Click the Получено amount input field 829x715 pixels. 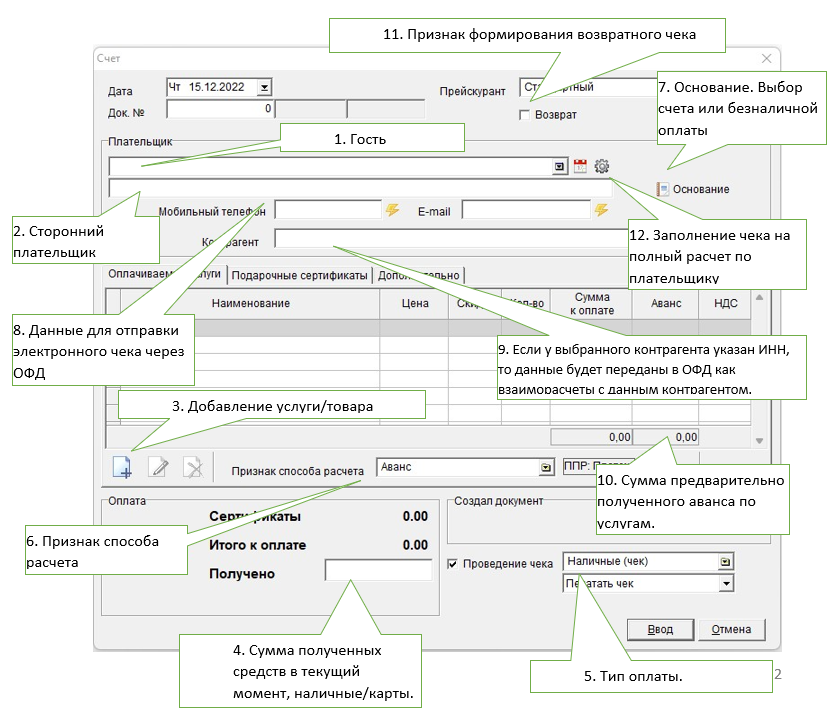378,571
